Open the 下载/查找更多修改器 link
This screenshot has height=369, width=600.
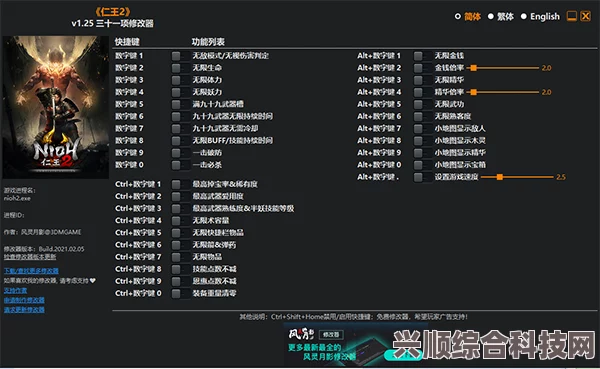(x=31, y=271)
